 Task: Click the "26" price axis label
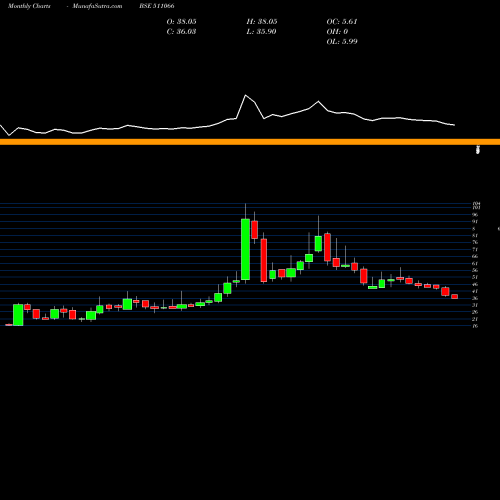475,312
